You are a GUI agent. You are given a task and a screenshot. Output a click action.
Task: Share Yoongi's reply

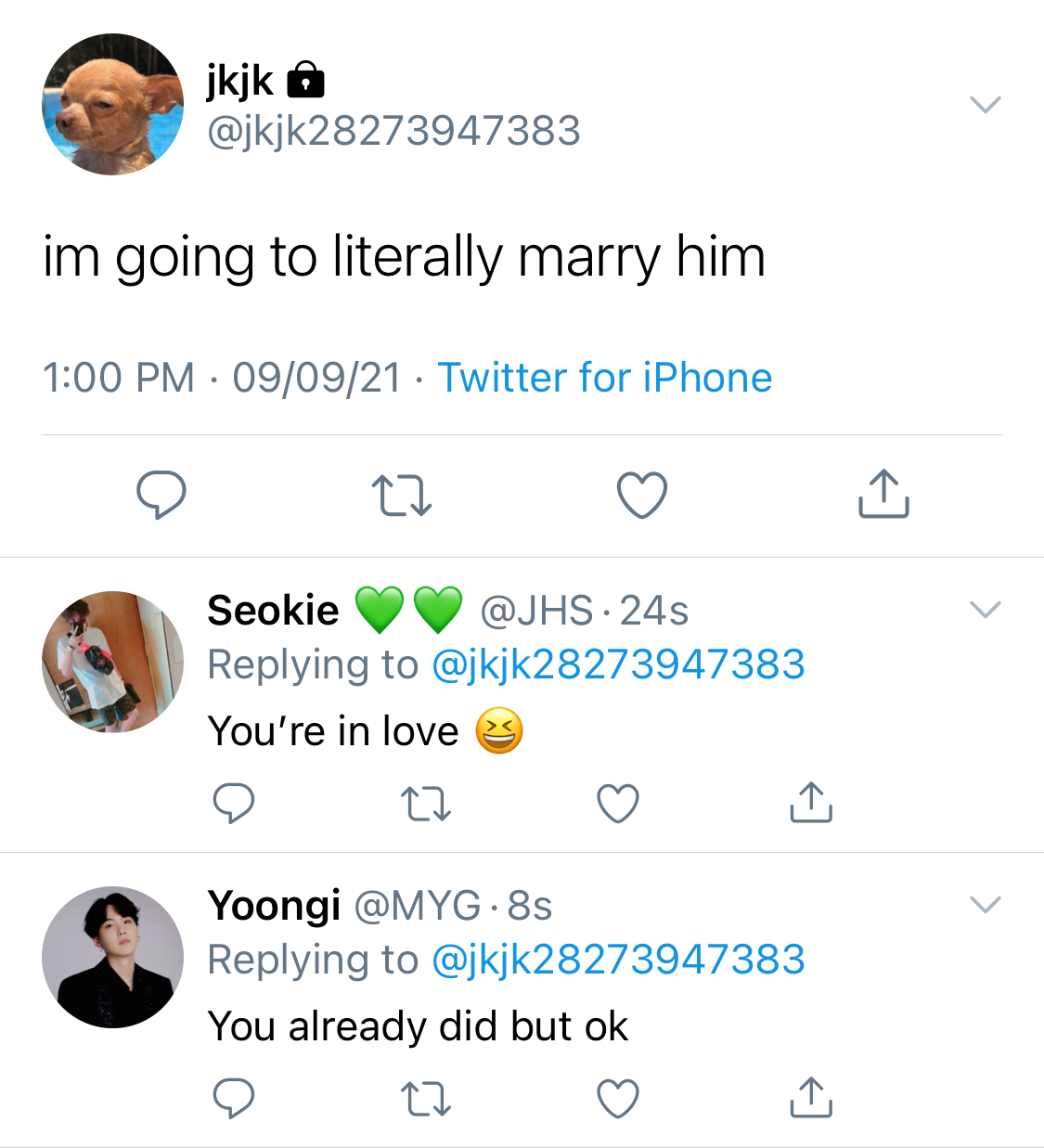(811, 1098)
